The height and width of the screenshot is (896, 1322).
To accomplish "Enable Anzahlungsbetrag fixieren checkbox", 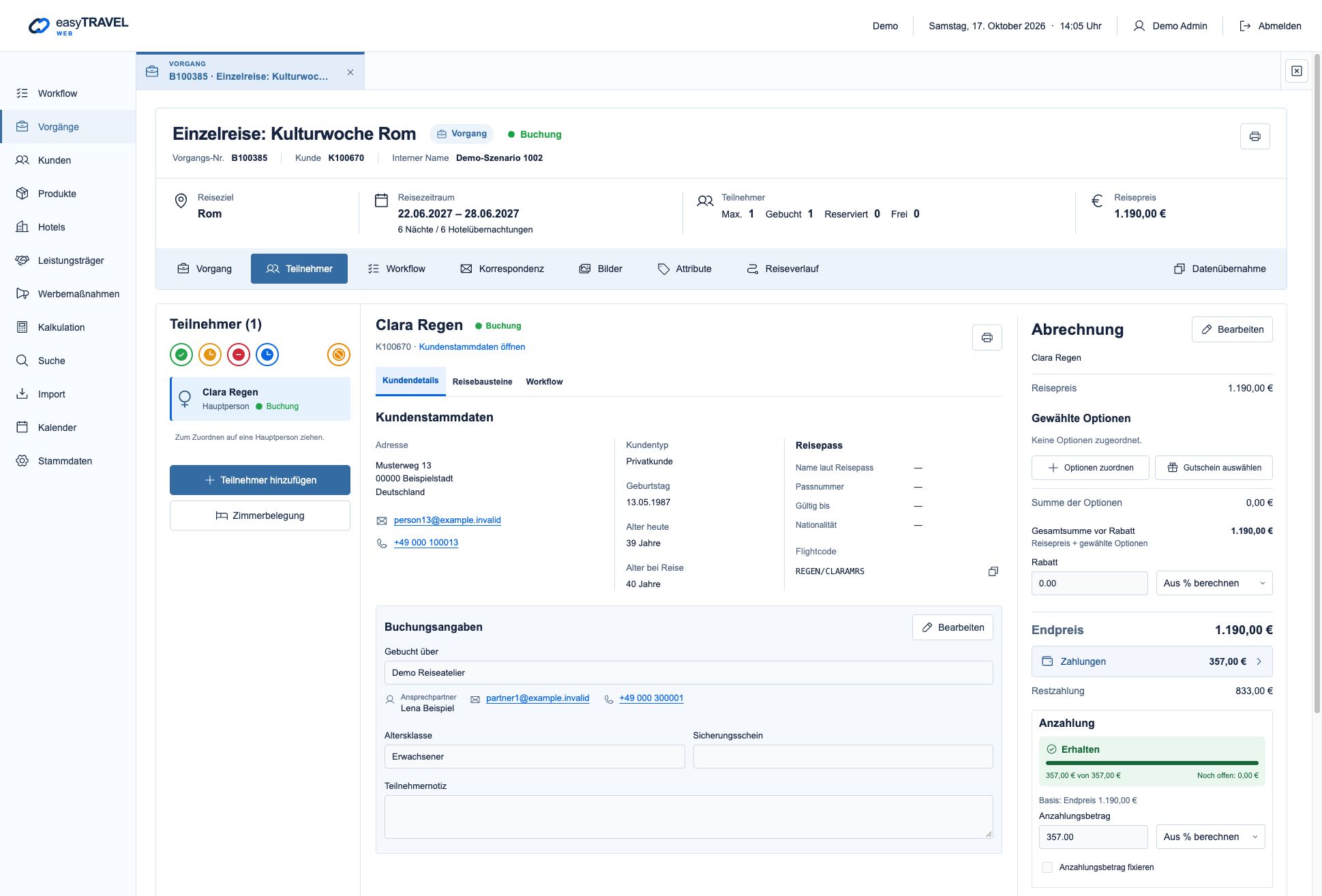I will (x=1047, y=867).
